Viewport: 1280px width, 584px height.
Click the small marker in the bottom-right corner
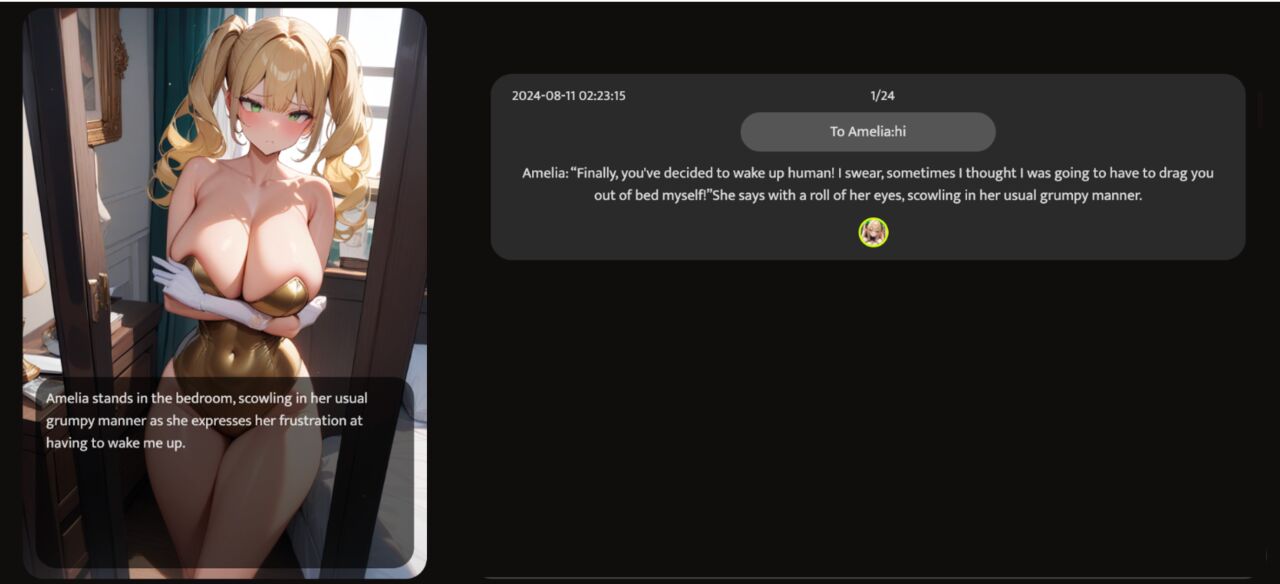(x=1266, y=555)
